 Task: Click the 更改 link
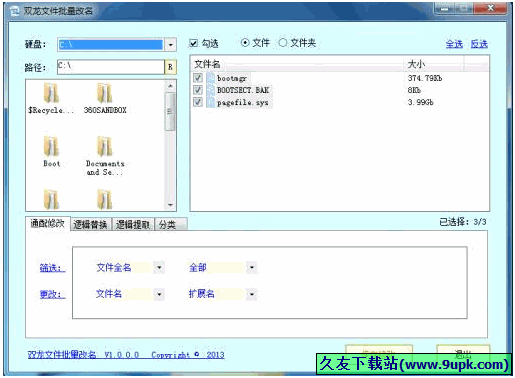[52, 294]
